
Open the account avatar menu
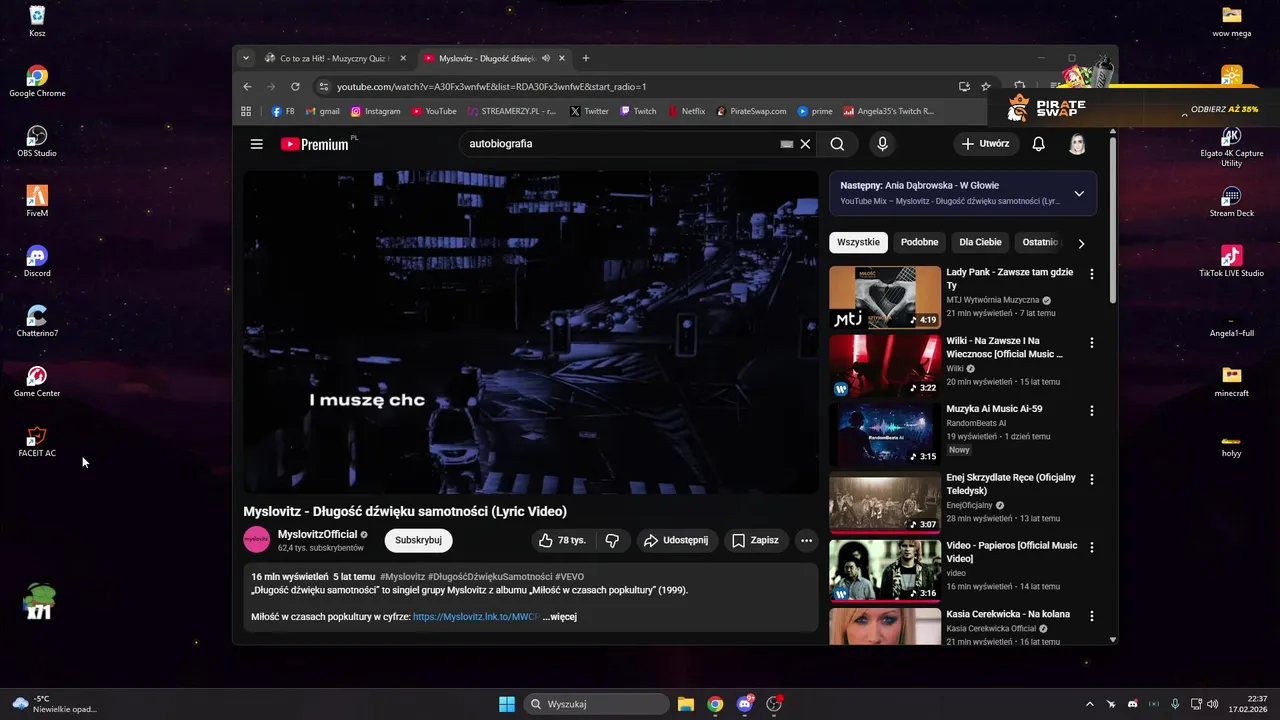[1077, 144]
